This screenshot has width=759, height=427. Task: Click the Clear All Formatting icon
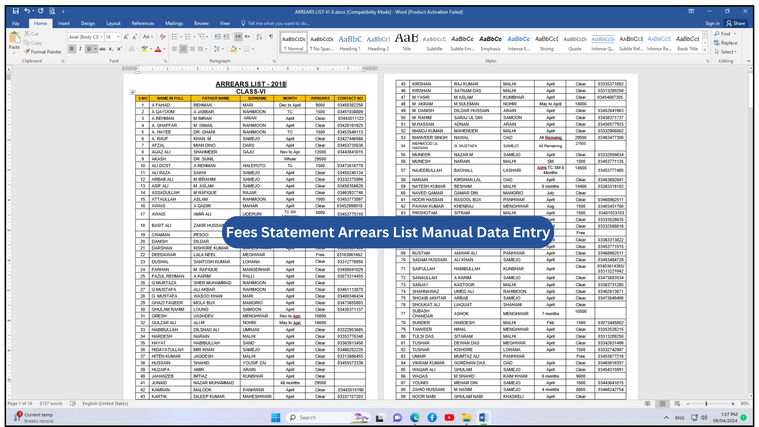(x=164, y=37)
